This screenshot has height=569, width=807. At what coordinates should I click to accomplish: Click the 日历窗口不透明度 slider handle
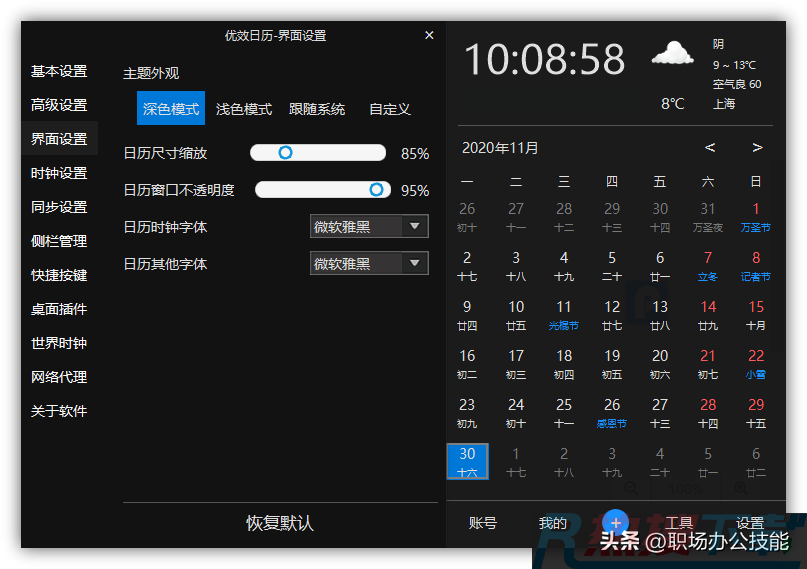click(x=376, y=189)
